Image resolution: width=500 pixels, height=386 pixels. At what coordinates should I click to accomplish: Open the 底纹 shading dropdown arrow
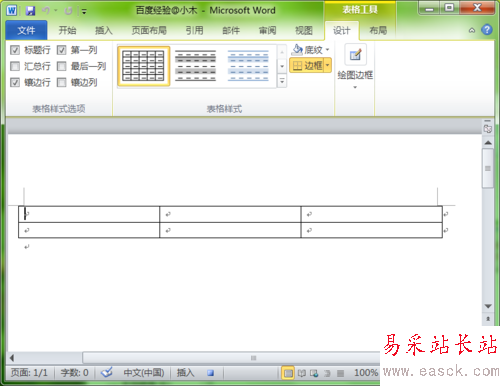[327, 50]
